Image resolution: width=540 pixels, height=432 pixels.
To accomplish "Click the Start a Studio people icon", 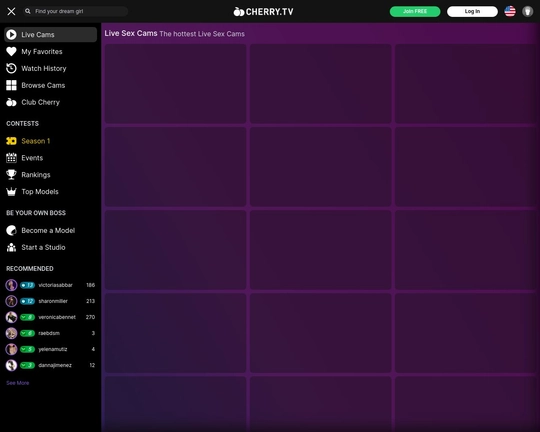I will (11, 247).
